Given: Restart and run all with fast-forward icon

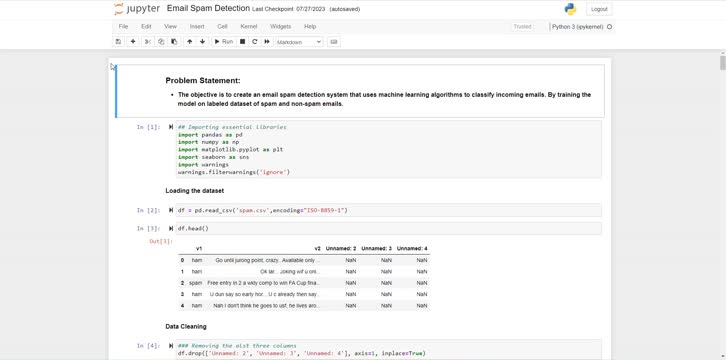Looking at the screenshot, I should click(x=267, y=42).
